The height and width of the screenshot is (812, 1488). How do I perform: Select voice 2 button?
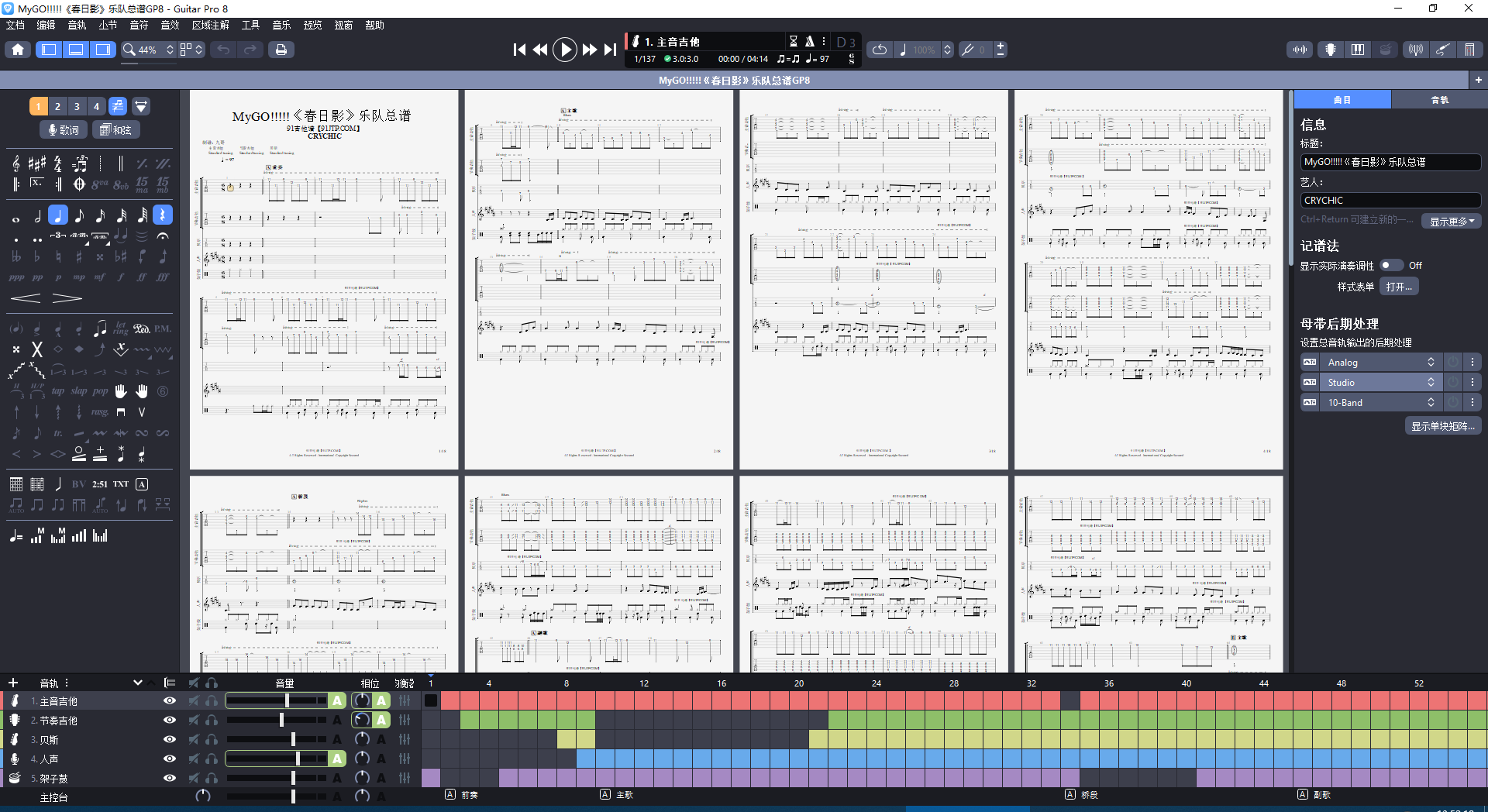[57, 106]
